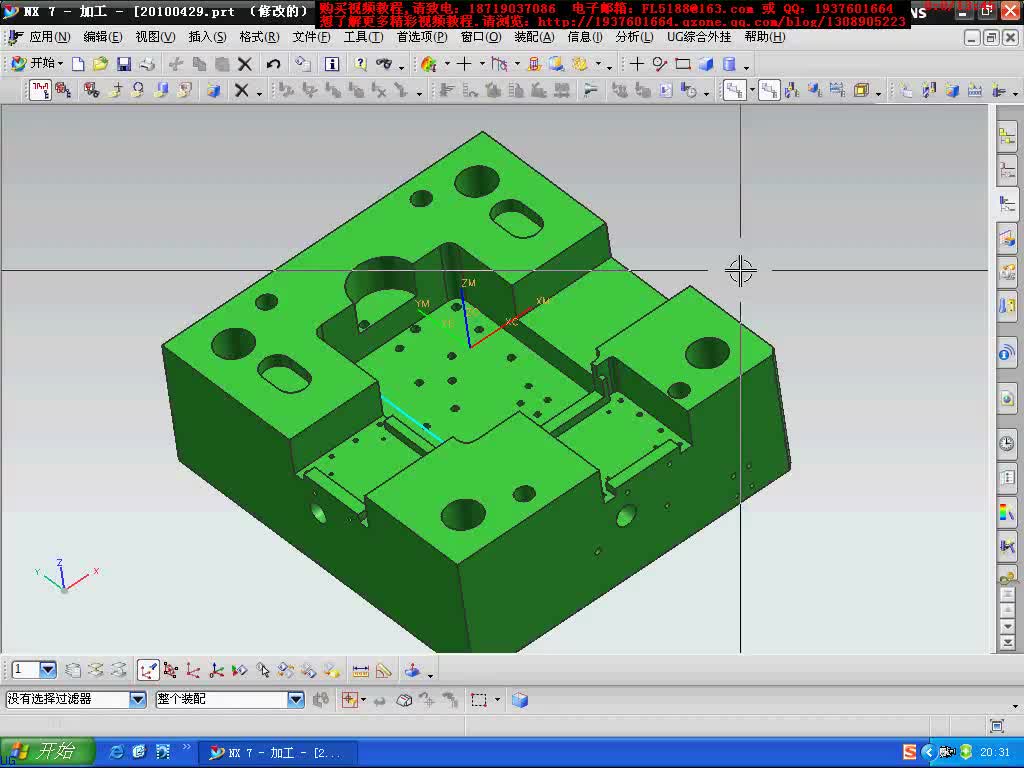Open the 插入(S) menu
Screen dimensions: 1024x768
(x=208, y=37)
